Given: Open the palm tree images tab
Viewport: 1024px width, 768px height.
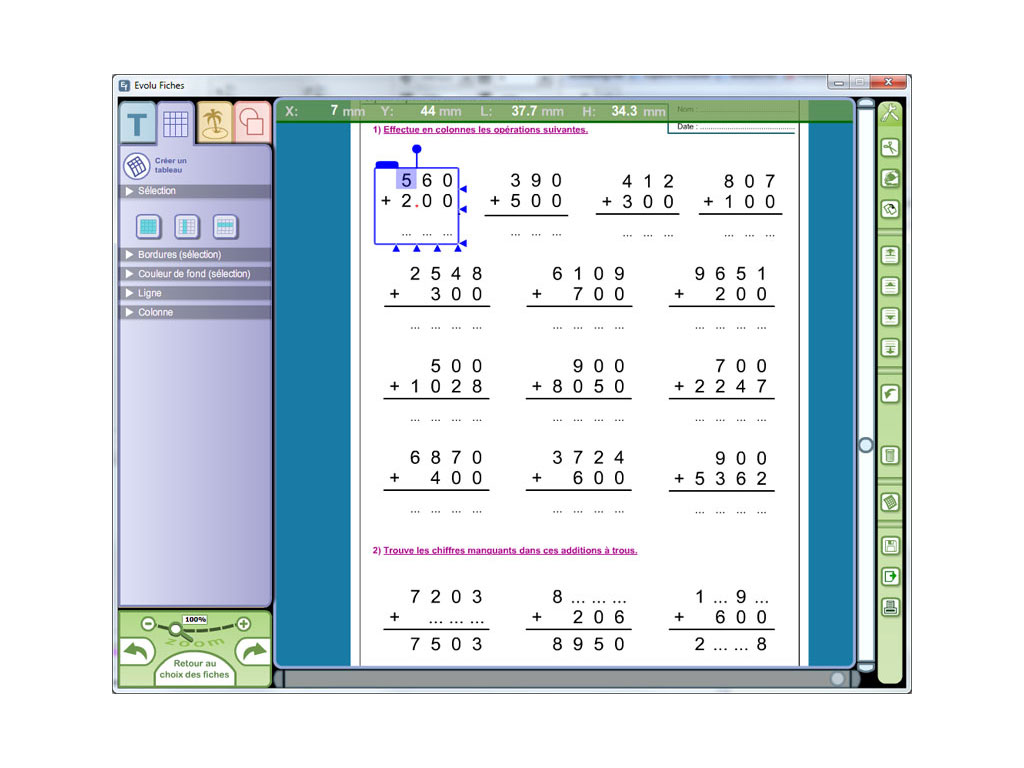Looking at the screenshot, I should coord(213,122).
